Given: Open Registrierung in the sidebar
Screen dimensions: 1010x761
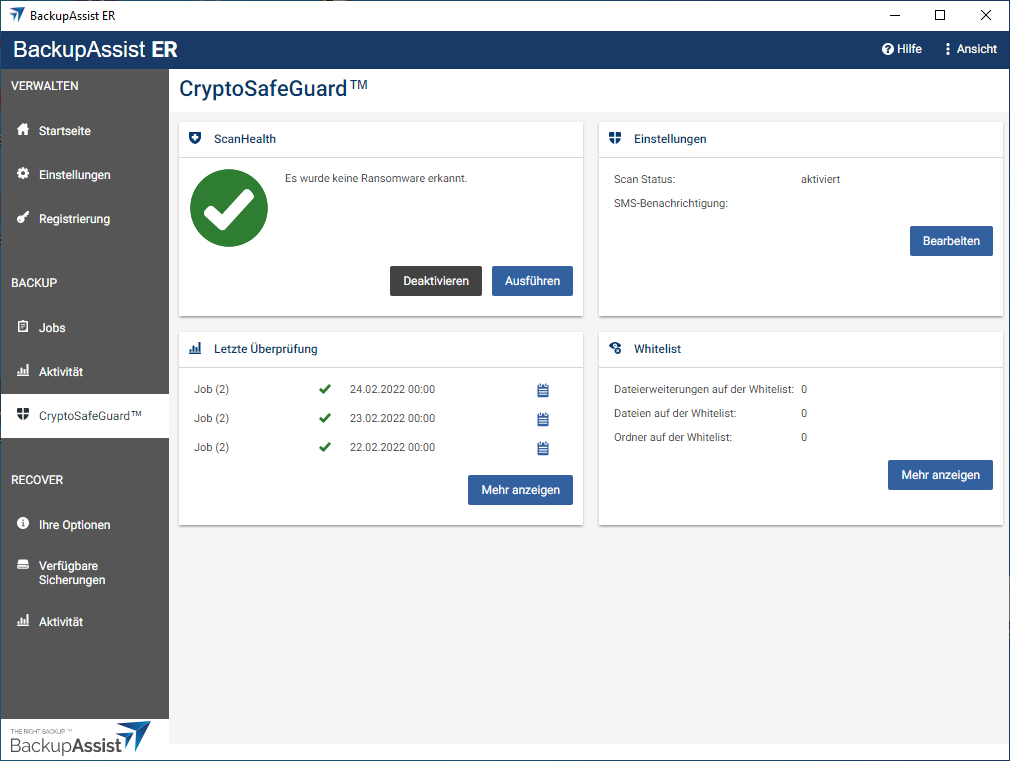Looking at the screenshot, I should coord(74,219).
